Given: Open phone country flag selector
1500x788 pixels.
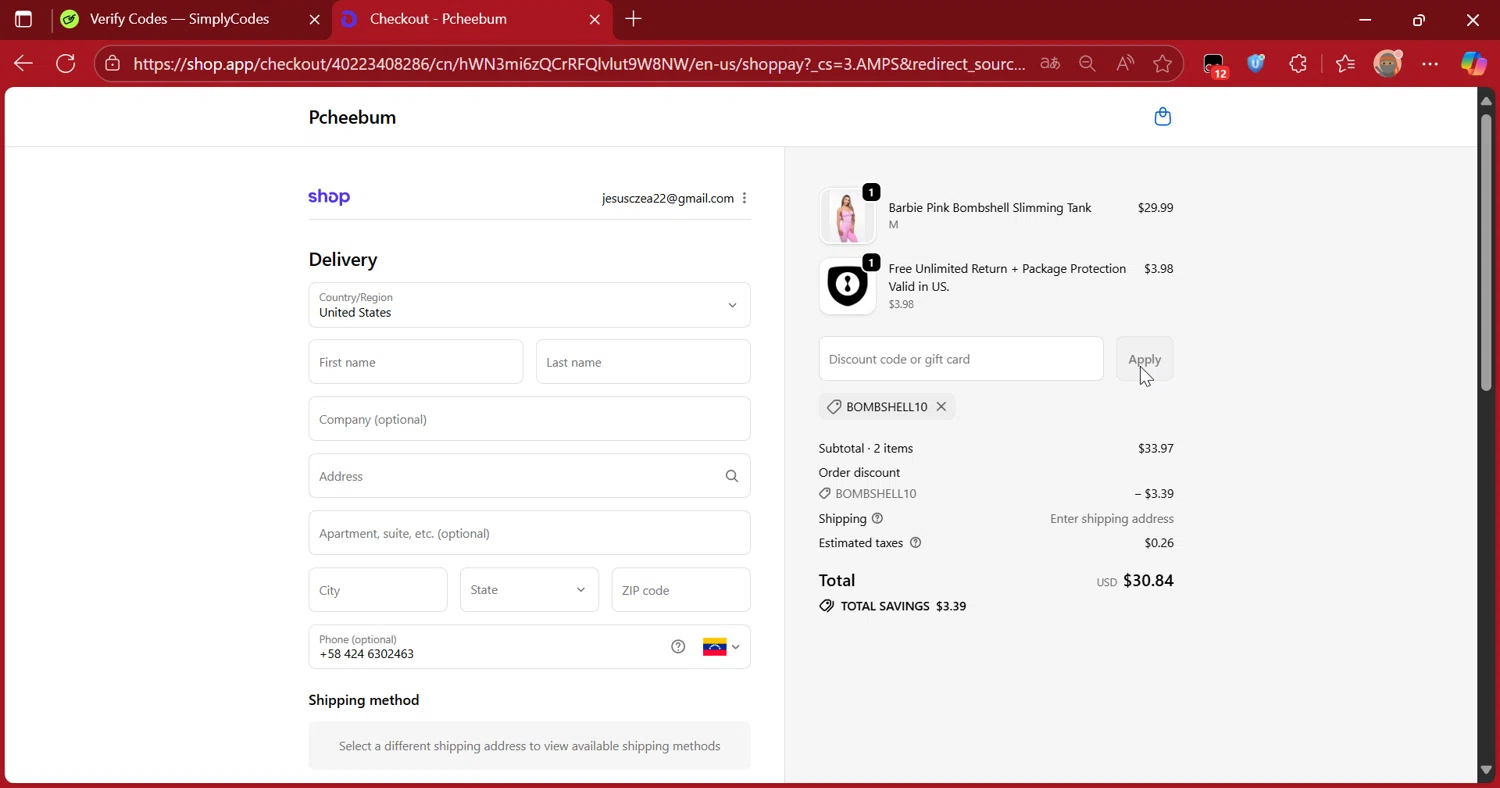Looking at the screenshot, I should [721, 647].
